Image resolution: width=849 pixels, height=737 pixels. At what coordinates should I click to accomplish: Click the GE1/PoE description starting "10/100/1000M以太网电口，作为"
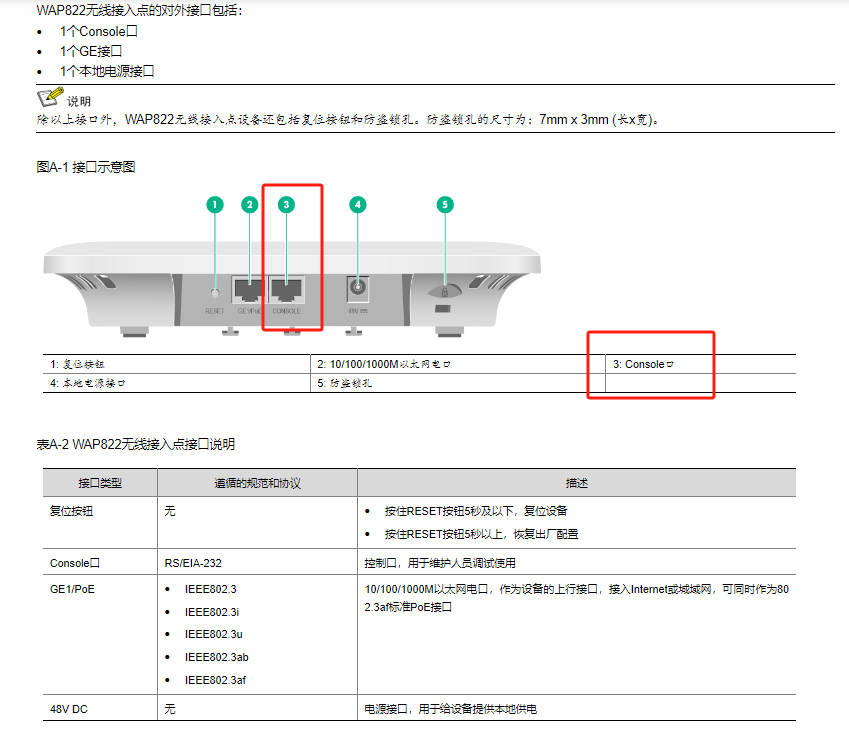point(577,598)
